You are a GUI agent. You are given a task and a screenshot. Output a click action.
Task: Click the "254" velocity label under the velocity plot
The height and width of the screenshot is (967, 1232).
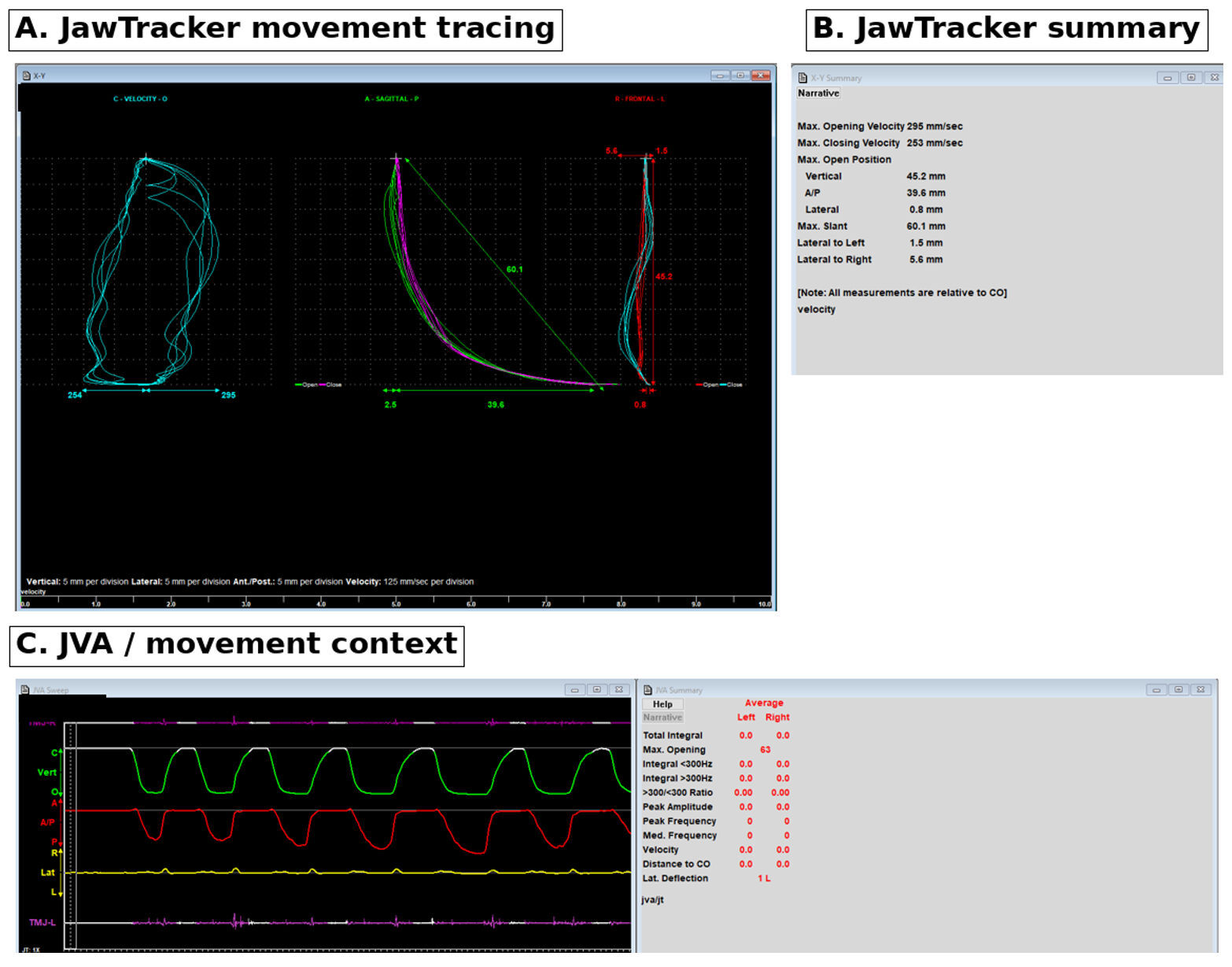[75, 395]
